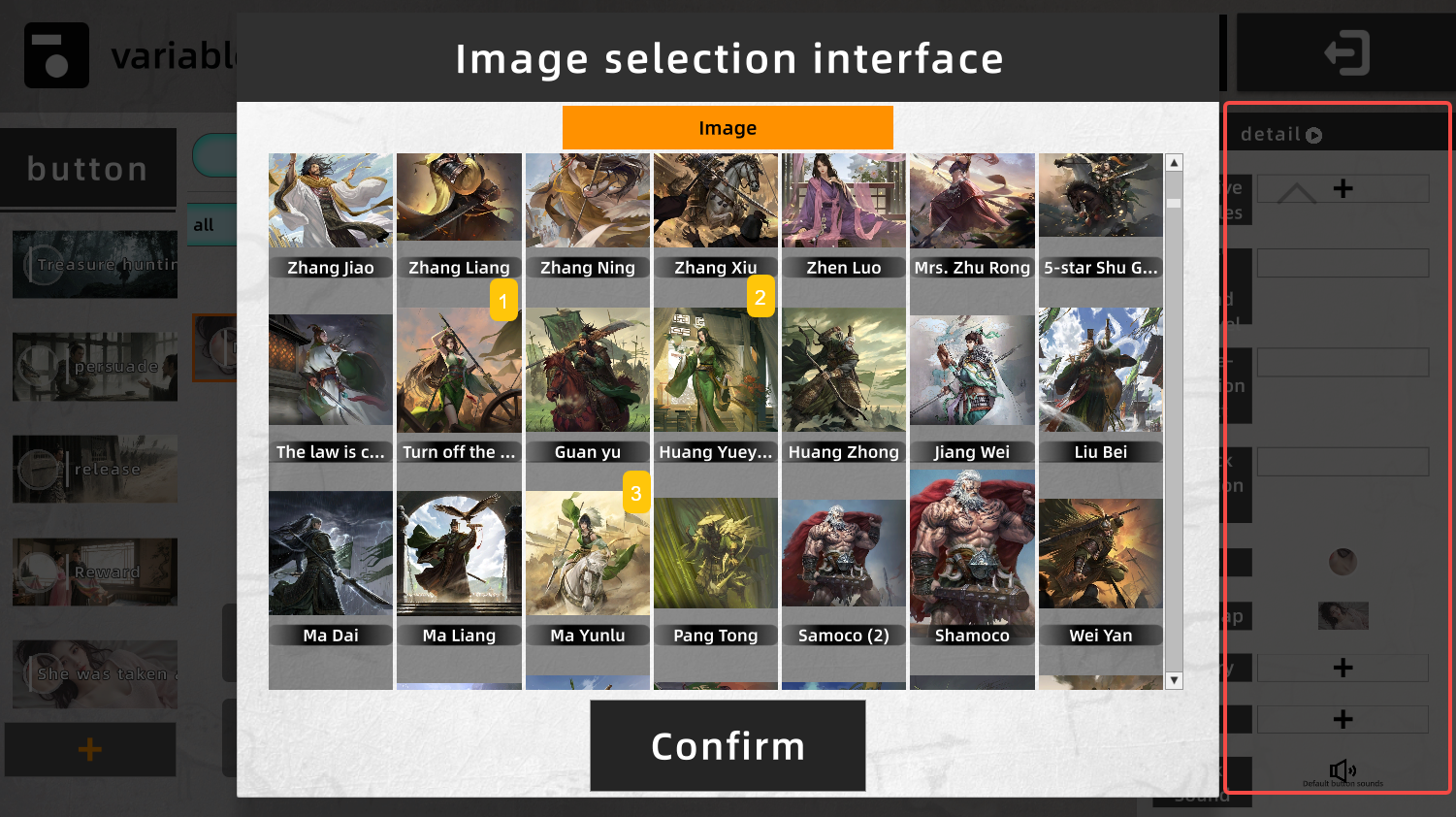The width and height of the screenshot is (1456, 817).
Task: Click the default button sounds speaker icon
Action: pos(1343,770)
